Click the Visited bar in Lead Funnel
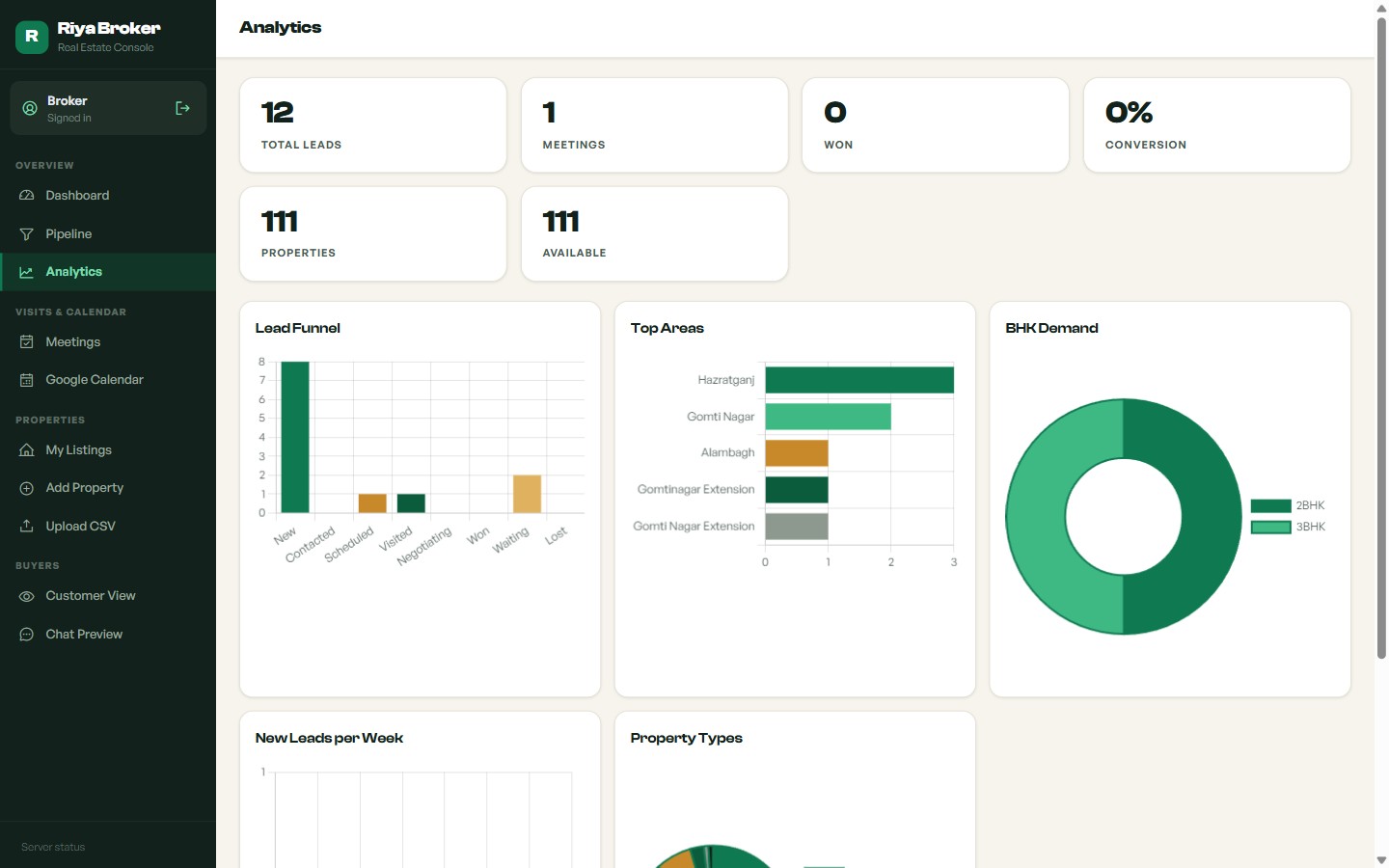The width and height of the screenshot is (1389, 868). [x=411, y=503]
